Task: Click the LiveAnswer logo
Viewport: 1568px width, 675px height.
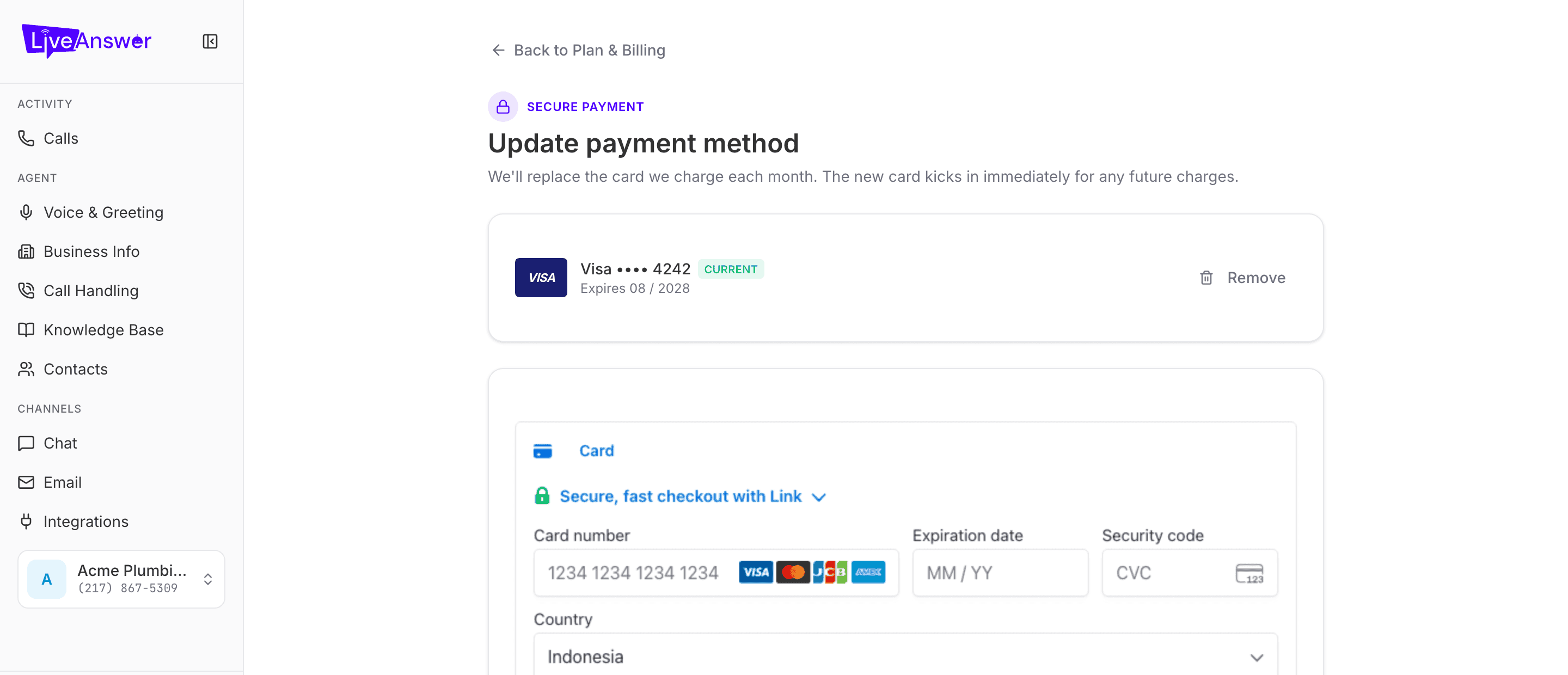Action: (x=87, y=41)
